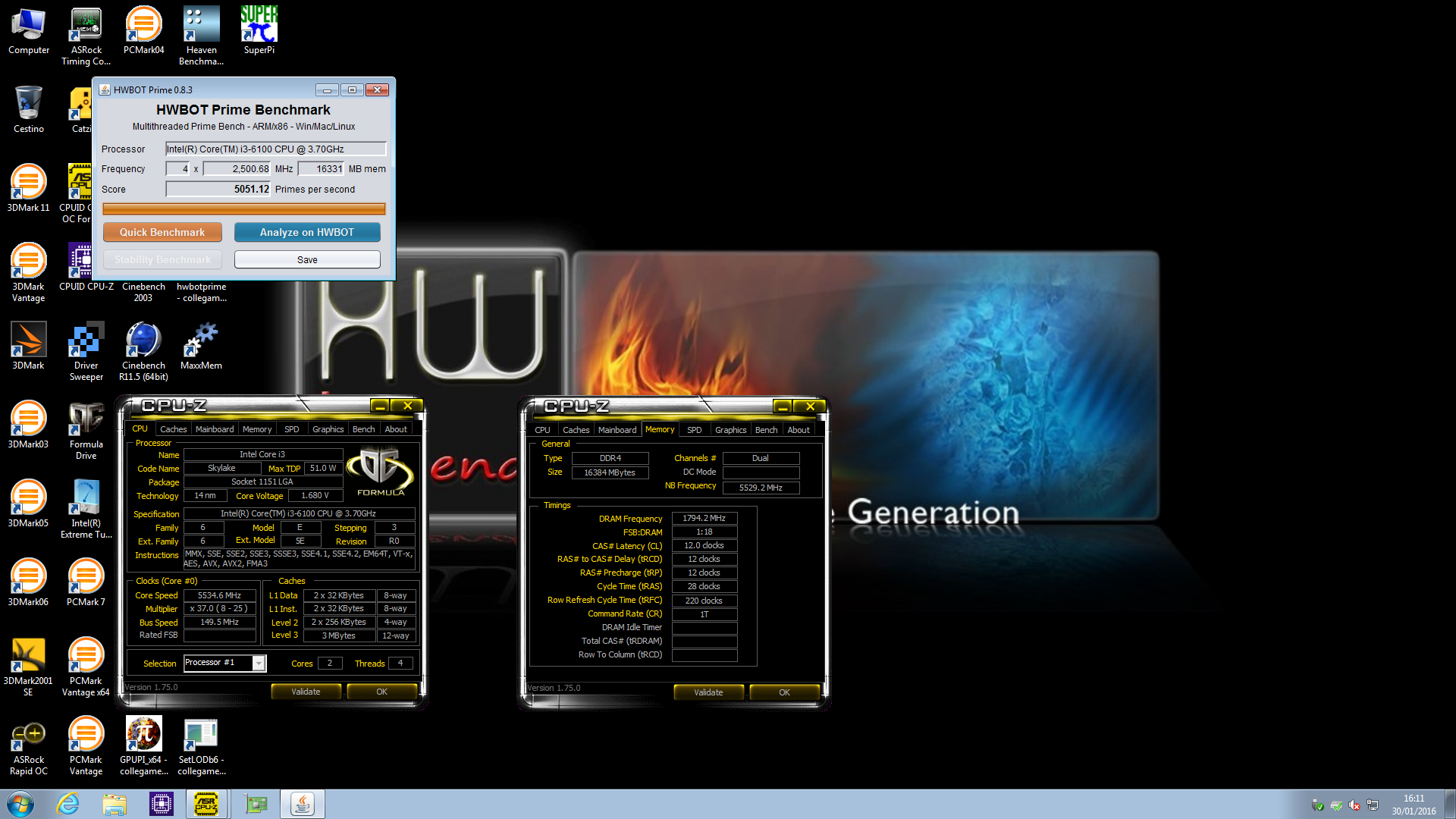The height and width of the screenshot is (819, 1456).
Task: Launch ASRock Rapid OC shortcut
Action: 29,746
